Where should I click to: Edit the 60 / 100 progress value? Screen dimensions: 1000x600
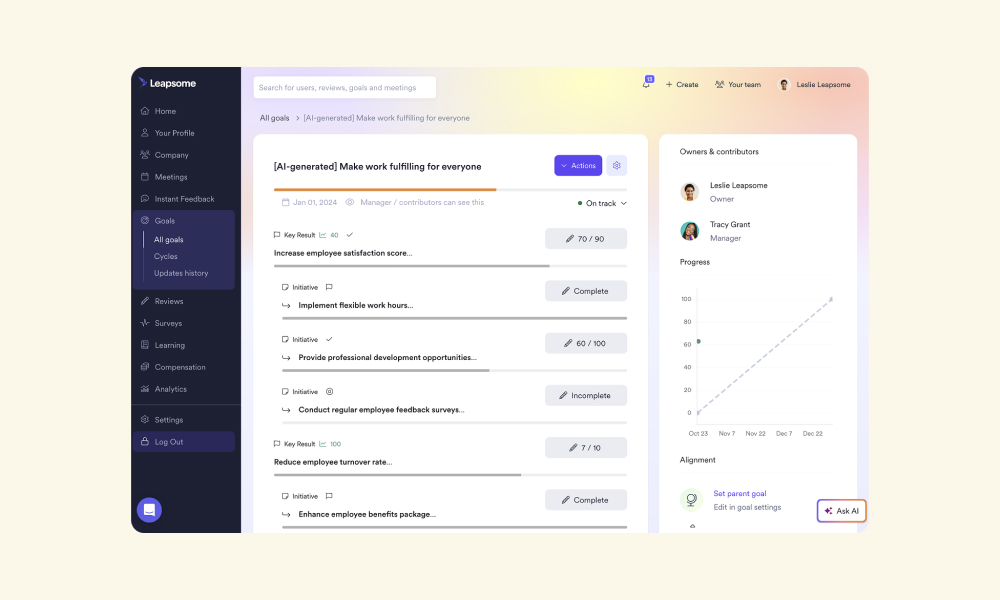point(585,343)
